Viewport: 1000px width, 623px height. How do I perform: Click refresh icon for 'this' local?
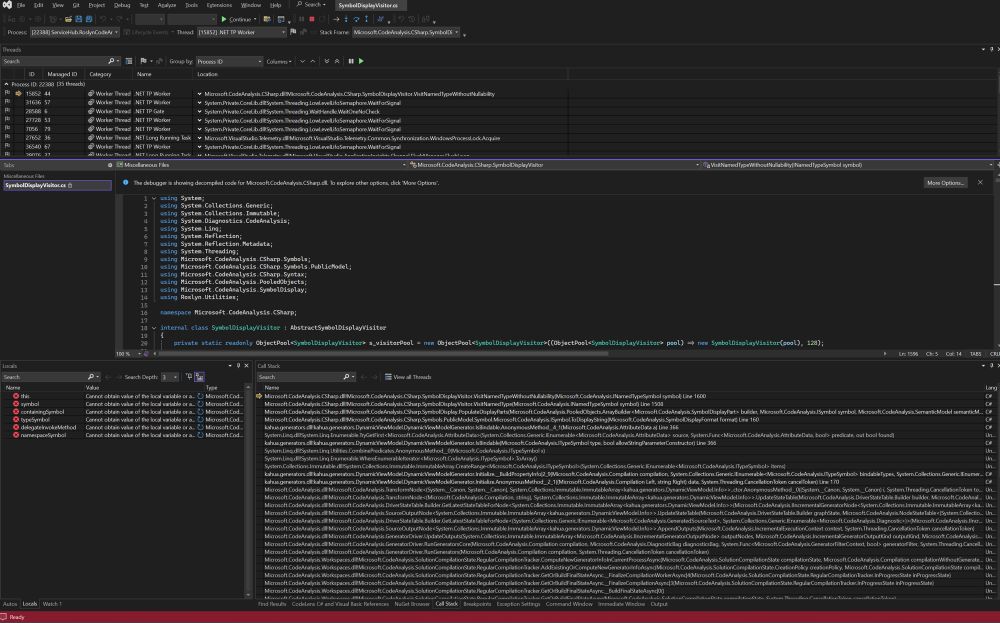tap(200, 396)
